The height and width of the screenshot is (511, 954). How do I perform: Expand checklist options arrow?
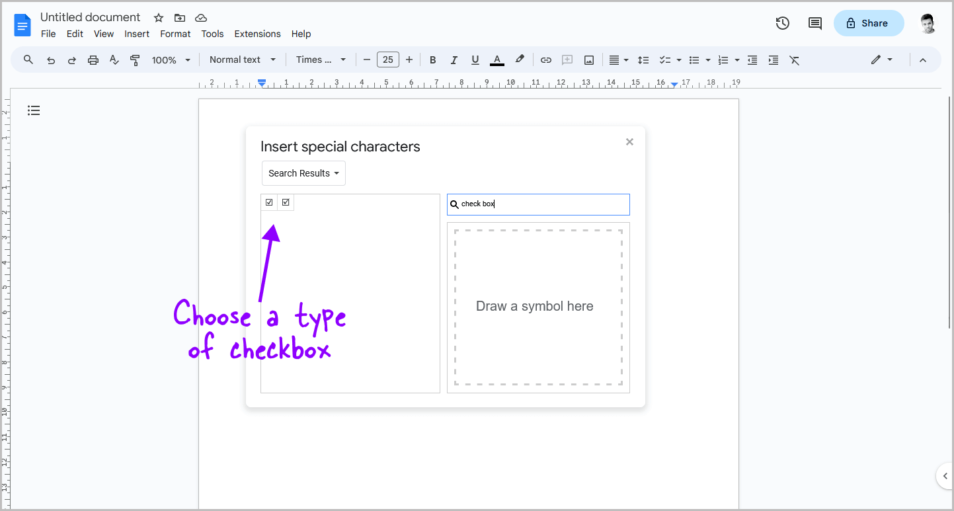pos(678,60)
